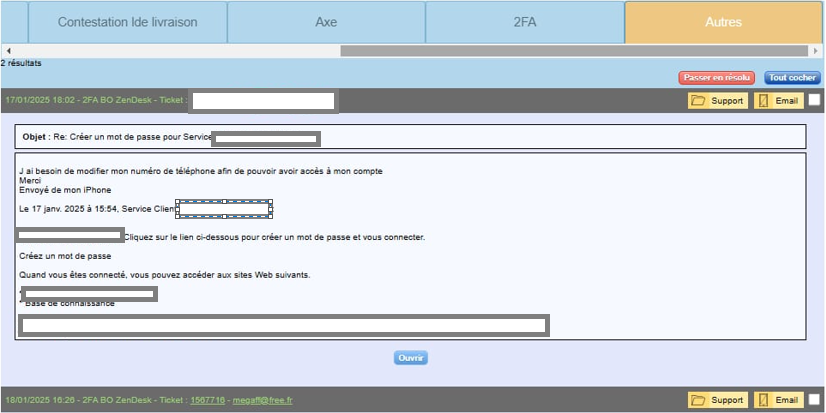Screen dimensions: 826x413
Task: Click the 'Envoyé de mon iPhone' line
Action: click(65, 190)
